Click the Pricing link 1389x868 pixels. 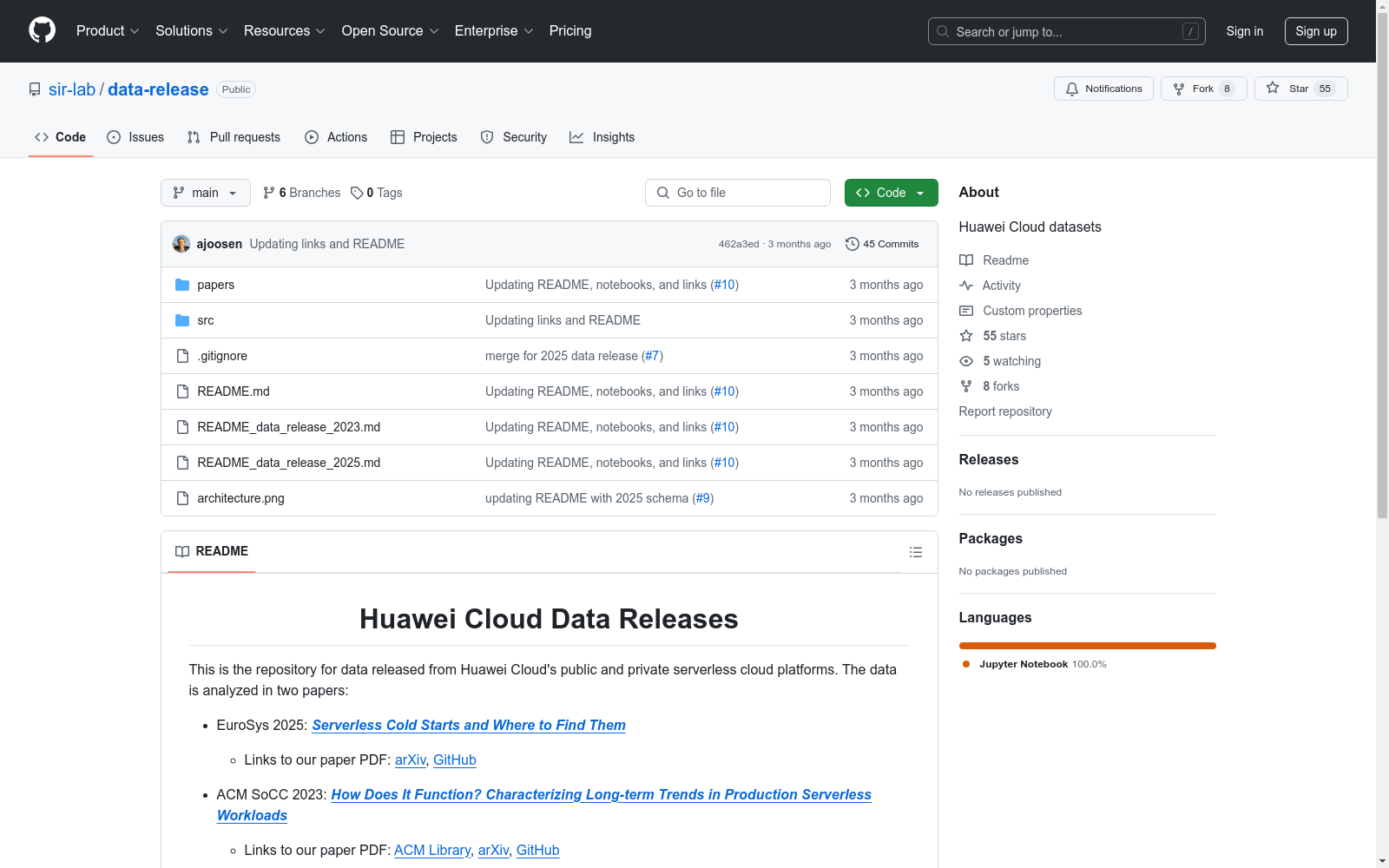click(x=570, y=30)
